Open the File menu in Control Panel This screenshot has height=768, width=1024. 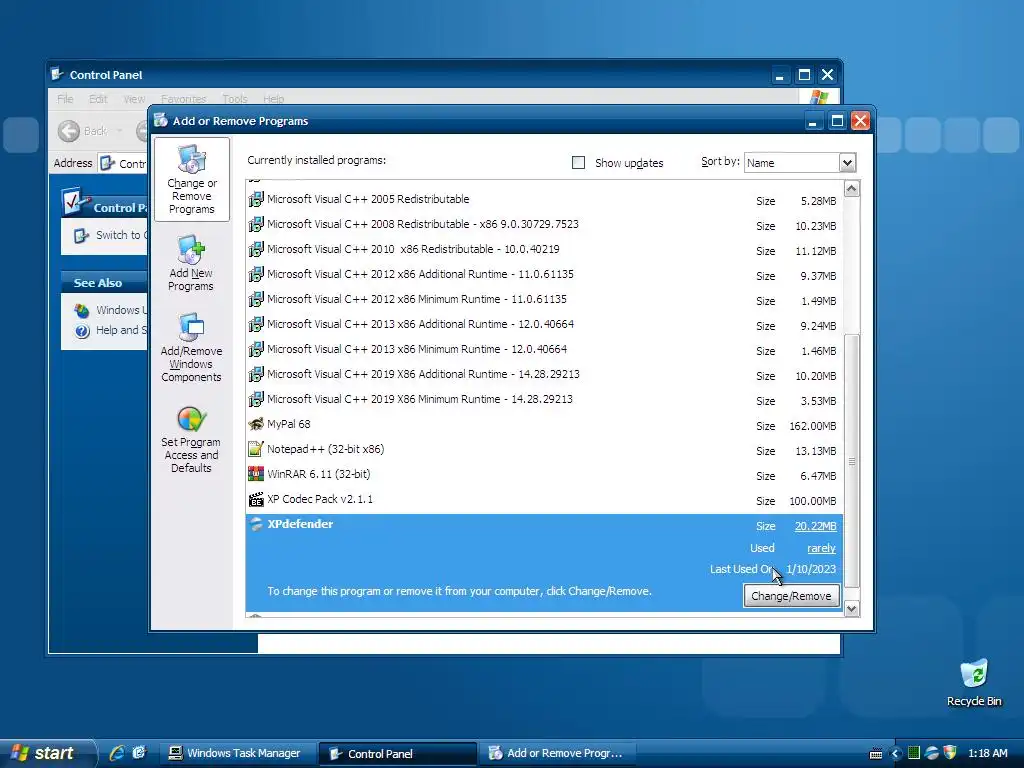point(65,99)
